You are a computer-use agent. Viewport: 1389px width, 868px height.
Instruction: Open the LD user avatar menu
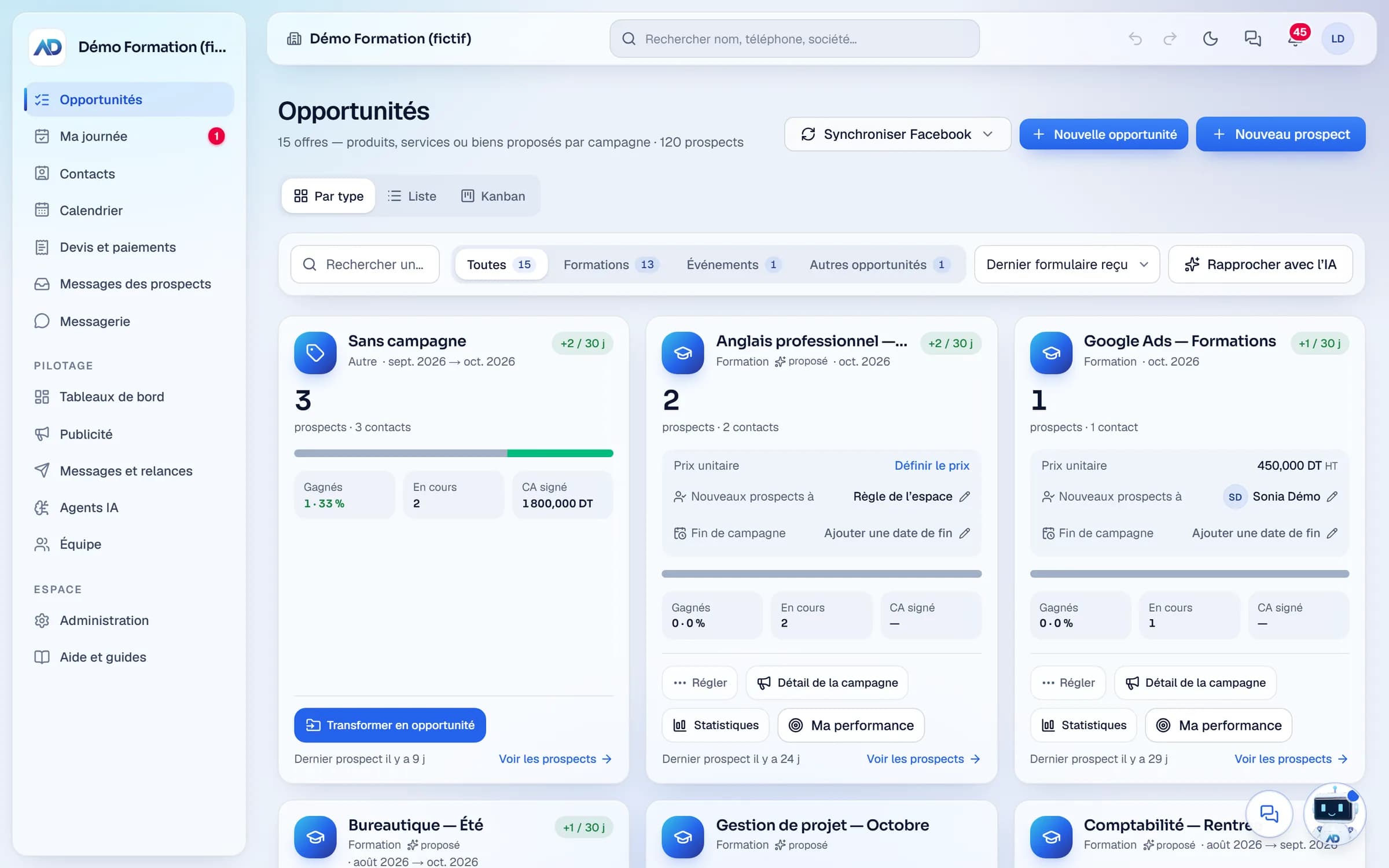coord(1337,39)
